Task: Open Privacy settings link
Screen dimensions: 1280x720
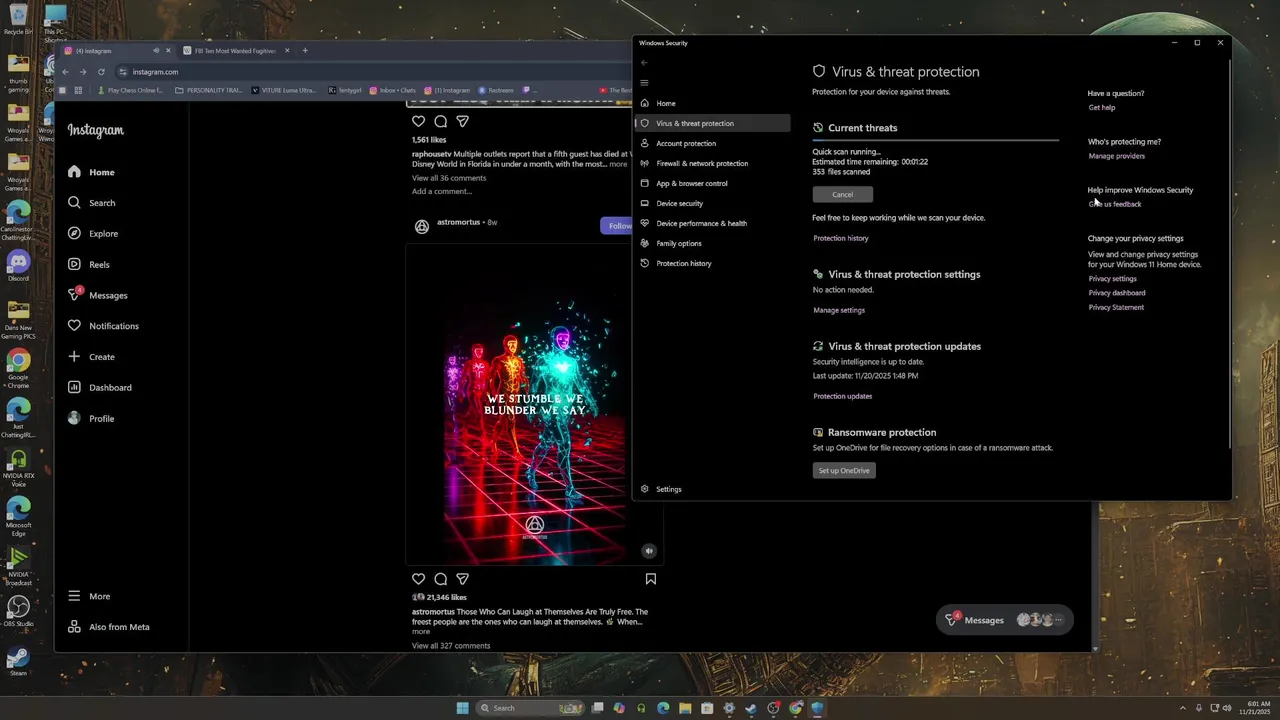Action: point(1112,279)
